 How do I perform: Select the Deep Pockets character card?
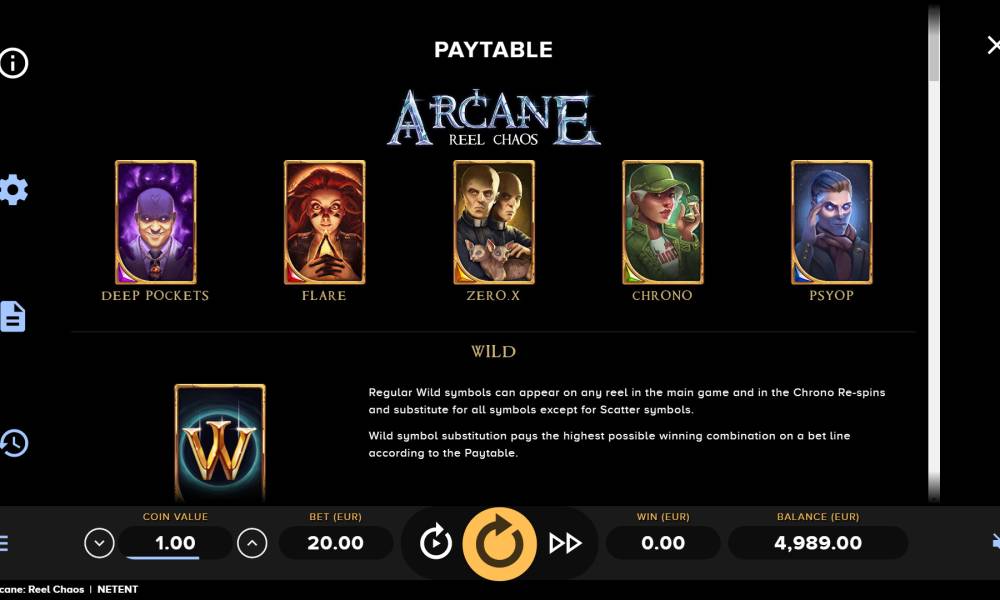(x=156, y=222)
